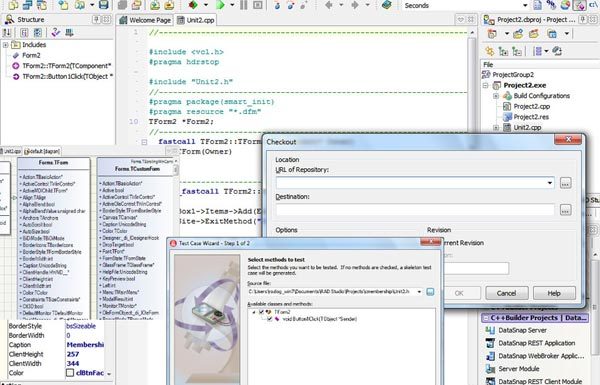Expand the Includes node in Structure tree

click(5, 45)
